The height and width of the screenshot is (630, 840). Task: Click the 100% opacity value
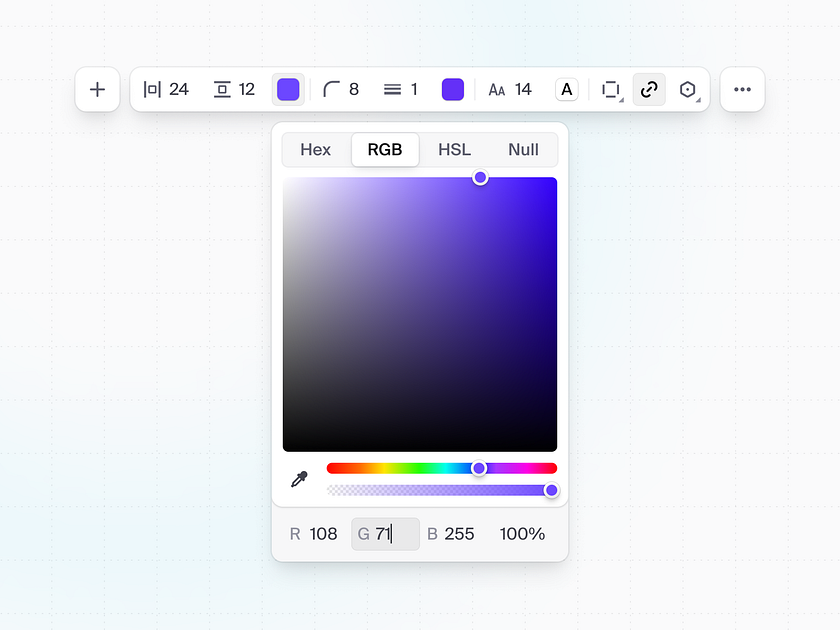(x=522, y=534)
